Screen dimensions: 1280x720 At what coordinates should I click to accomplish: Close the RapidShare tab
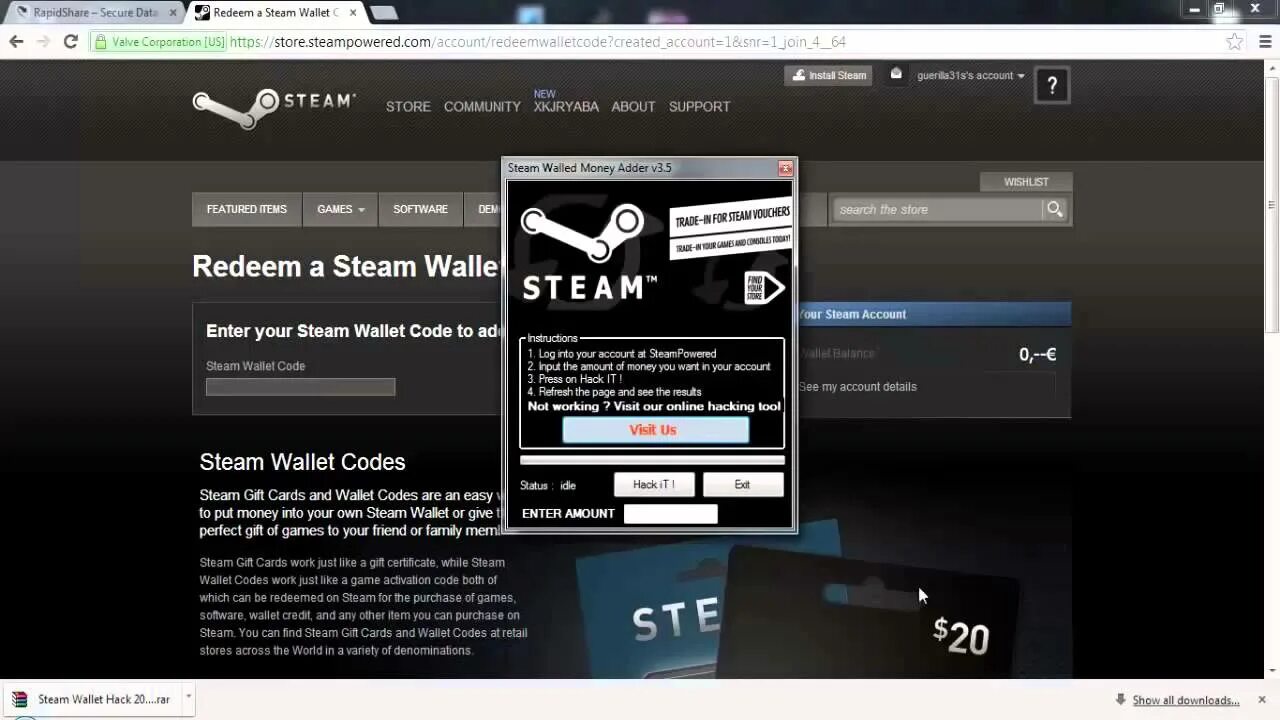(172, 13)
